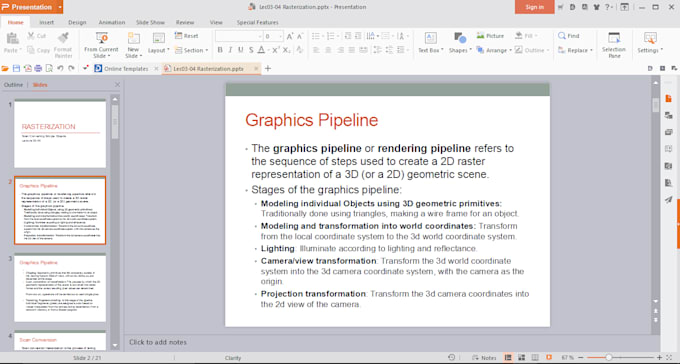Click the Undo arrow
The width and height of the screenshot is (680, 364).
[x=60, y=69]
